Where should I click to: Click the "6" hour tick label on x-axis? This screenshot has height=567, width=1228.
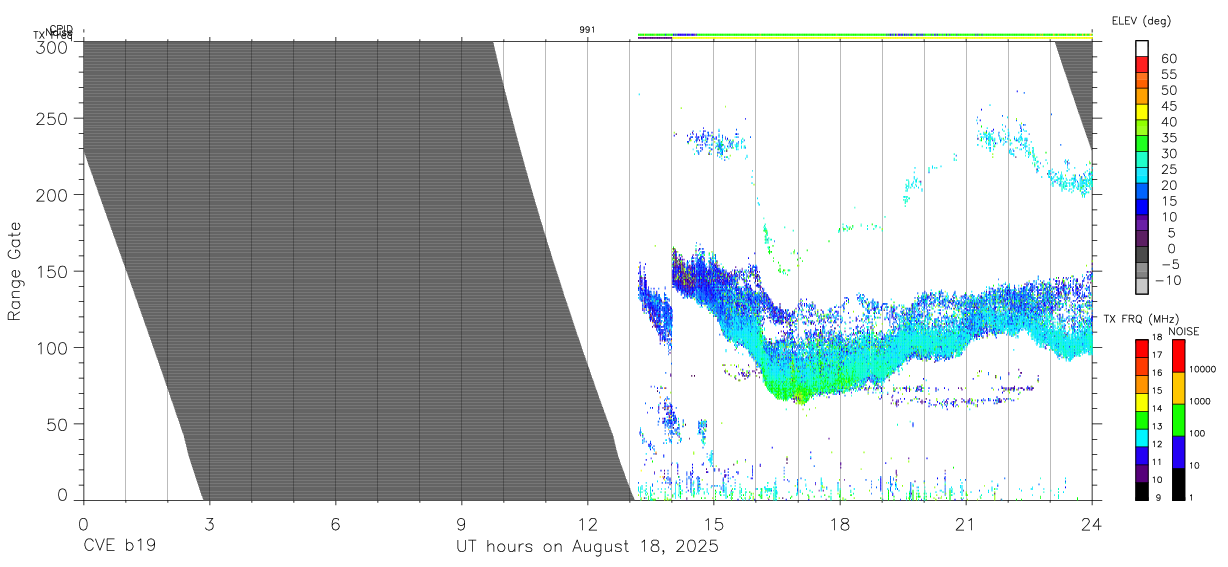[x=335, y=524]
